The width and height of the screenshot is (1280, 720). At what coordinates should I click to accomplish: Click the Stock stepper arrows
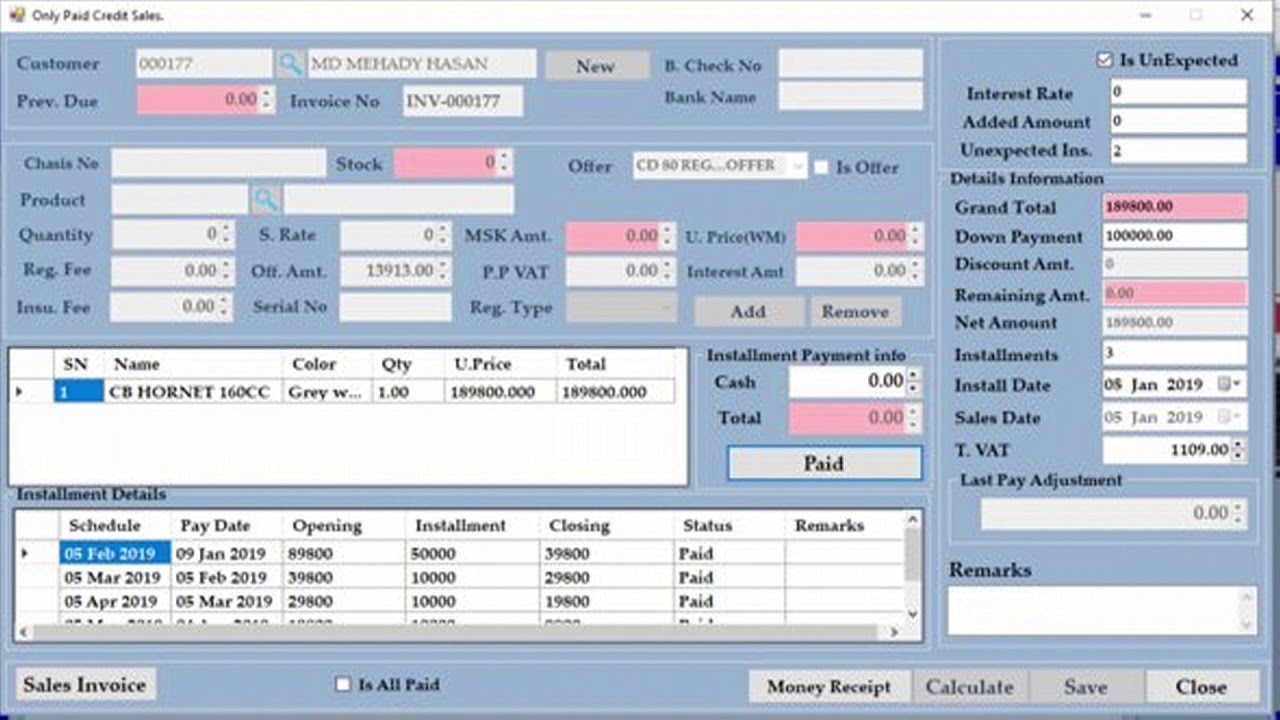coord(503,163)
